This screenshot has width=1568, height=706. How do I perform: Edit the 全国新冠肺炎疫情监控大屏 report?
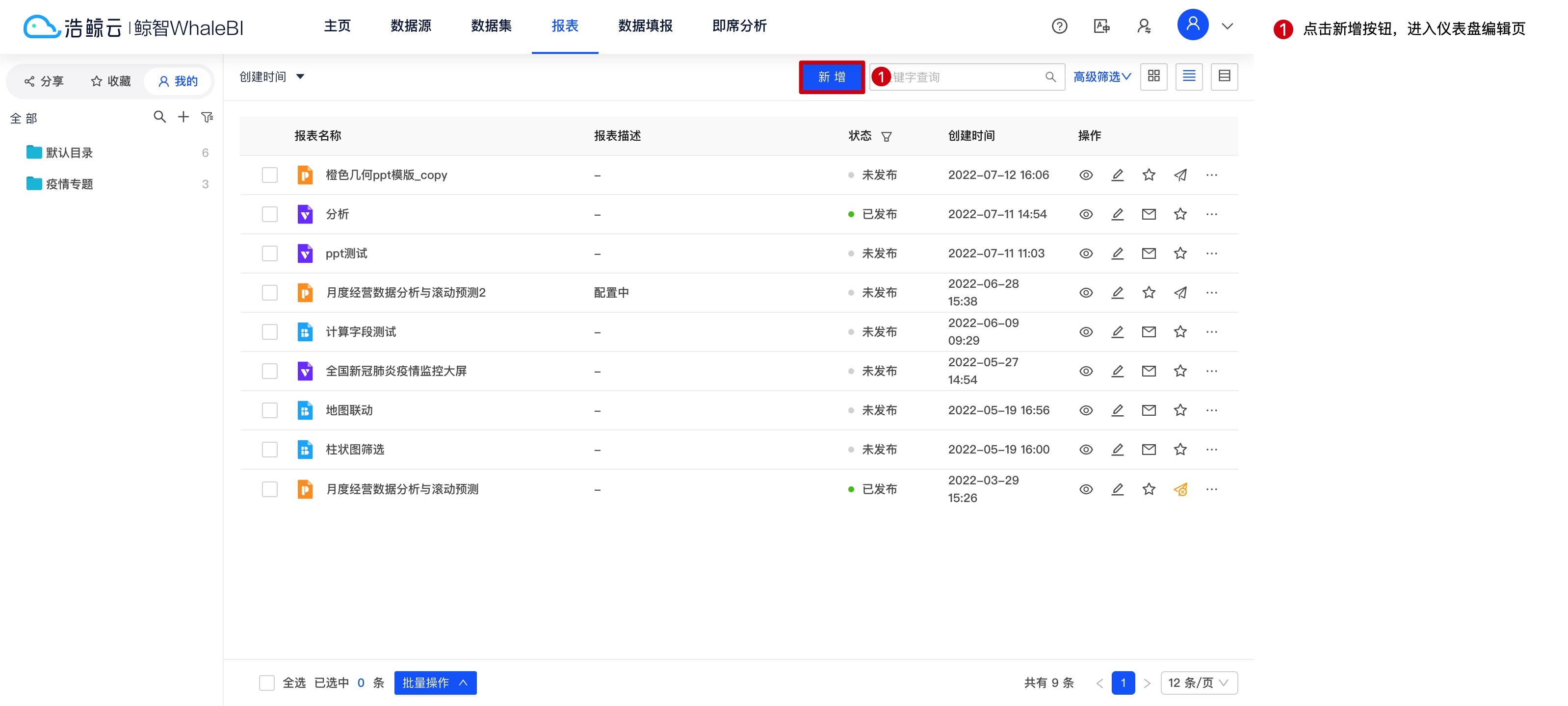coord(1118,371)
